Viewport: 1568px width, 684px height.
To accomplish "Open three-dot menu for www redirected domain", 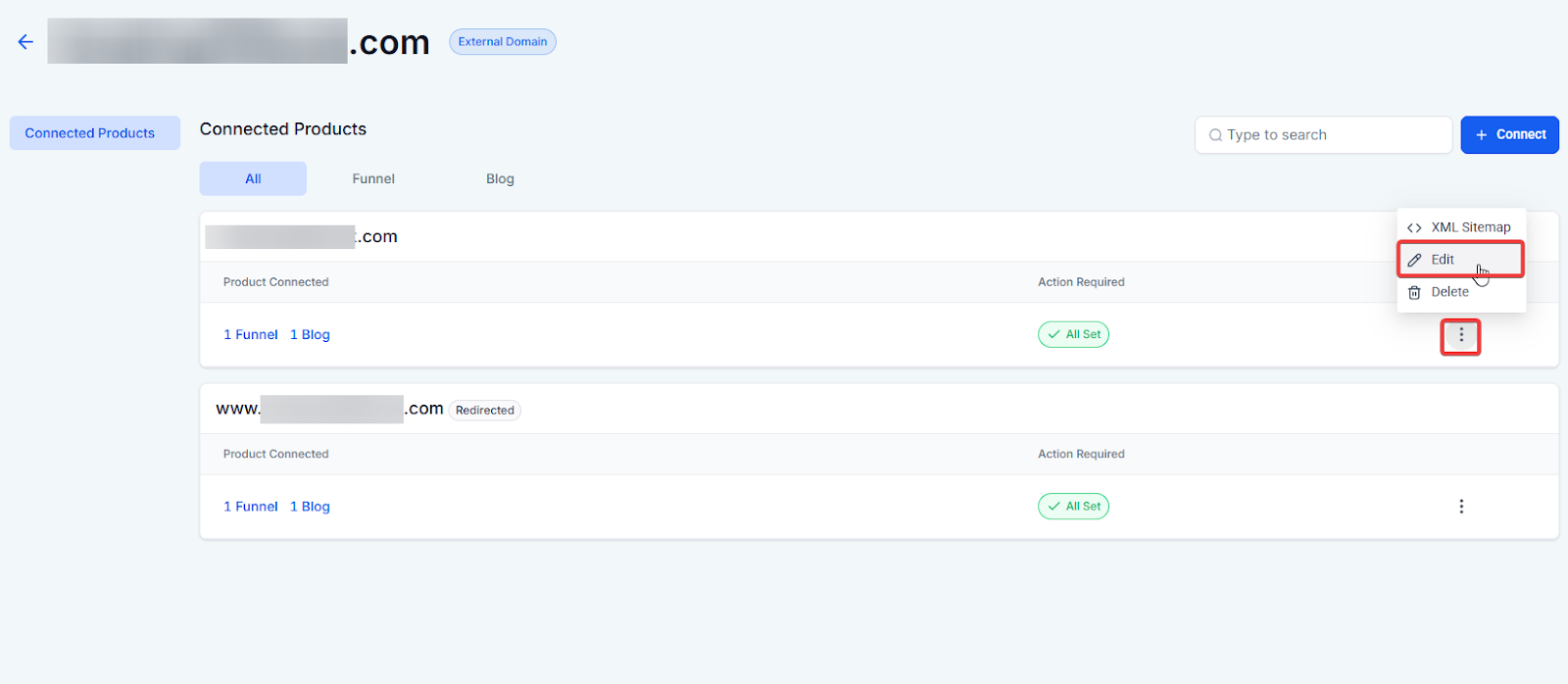I will coord(1460,507).
